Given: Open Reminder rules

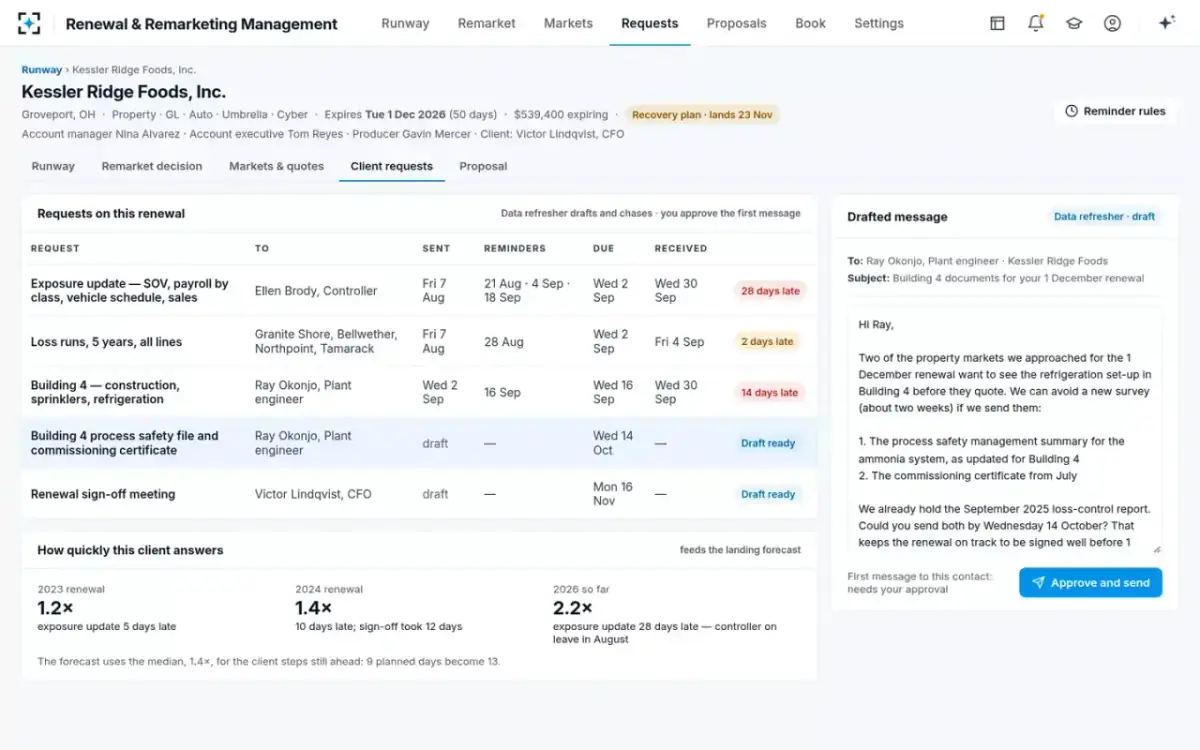Looking at the screenshot, I should tap(1115, 111).
